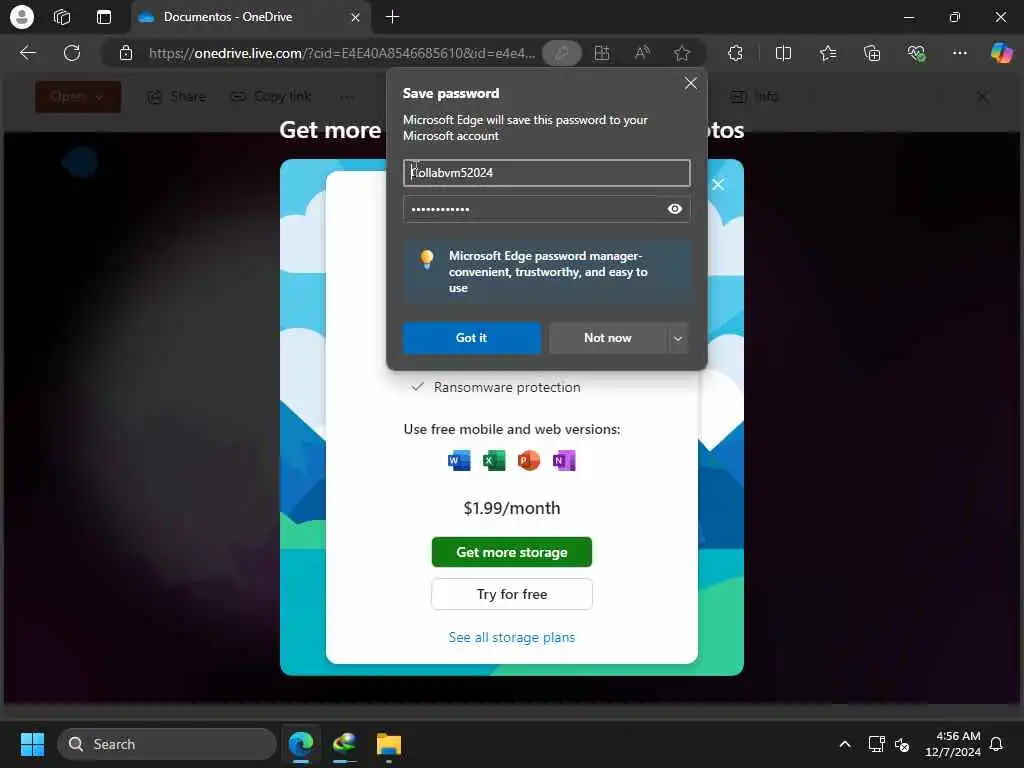Screen dimensions: 1024x768
Task: Open tab actions menu icon
Action: [x=104, y=17]
